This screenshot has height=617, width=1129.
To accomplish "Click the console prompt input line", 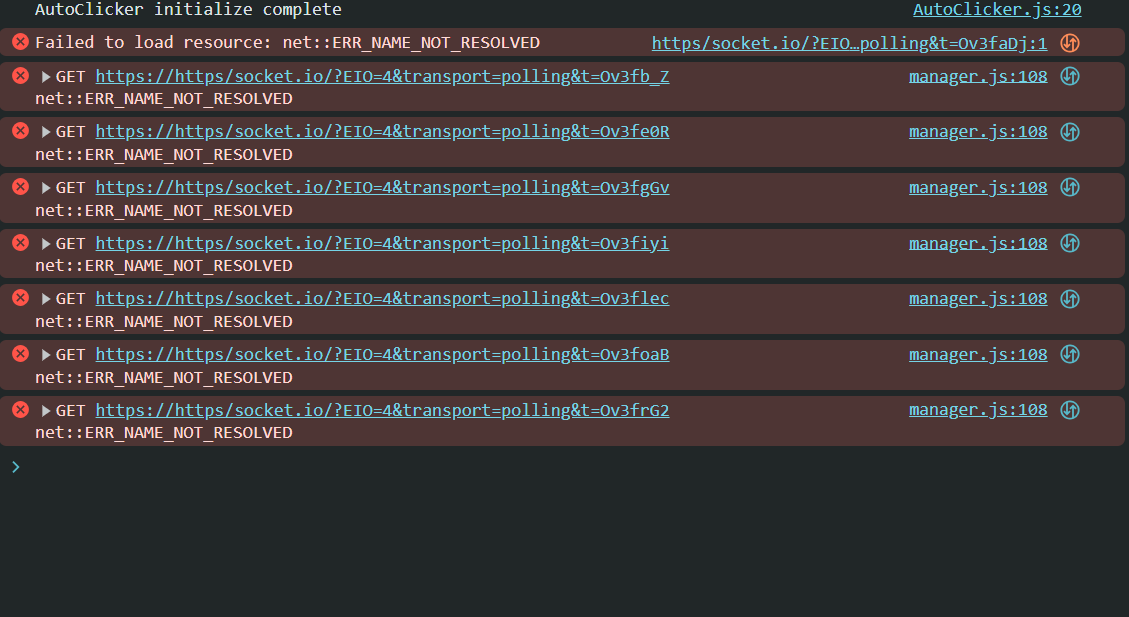I will click(500, 467).
